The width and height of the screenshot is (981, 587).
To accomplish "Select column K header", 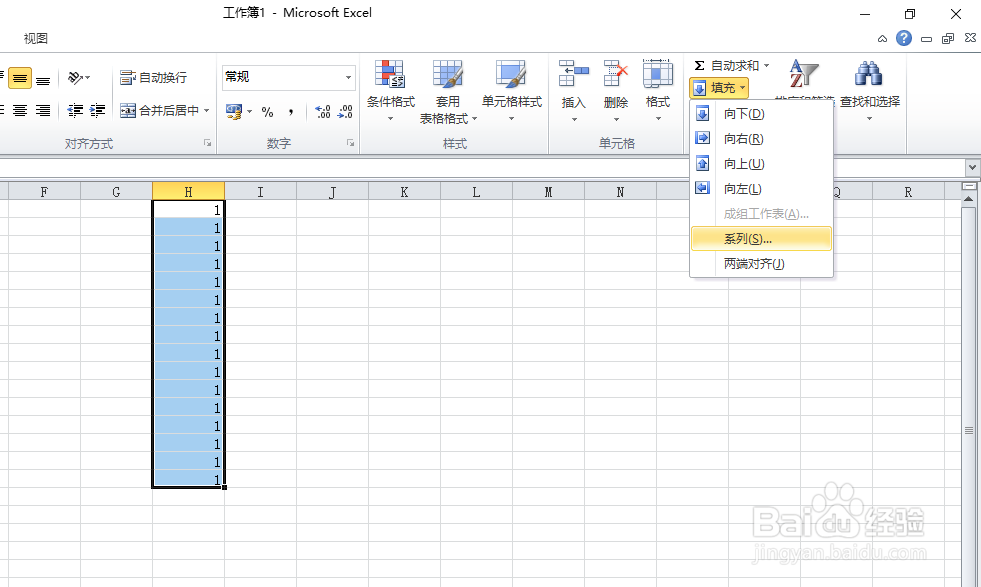I will pyautogui.click(x=404, y=191).
